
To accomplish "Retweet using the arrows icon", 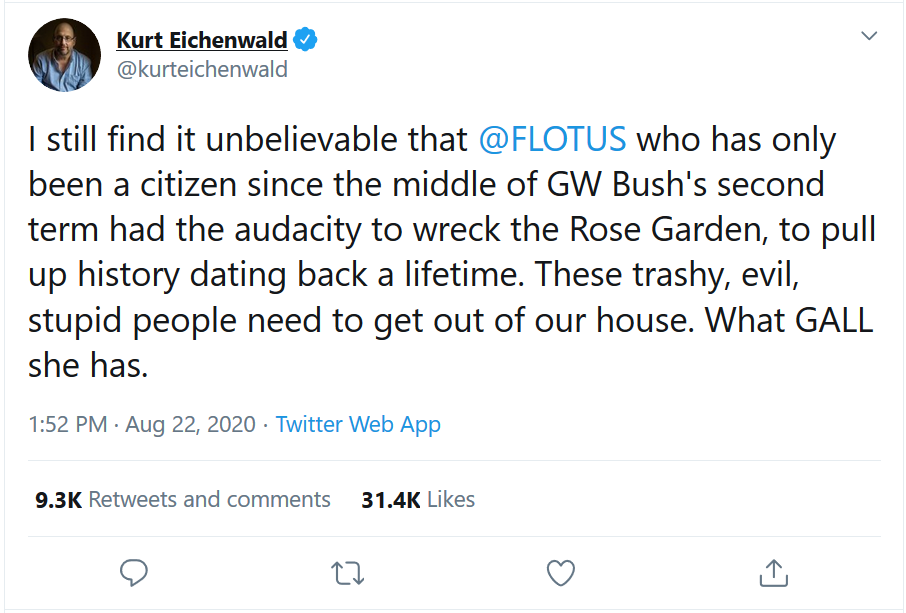I will point(347,574).
